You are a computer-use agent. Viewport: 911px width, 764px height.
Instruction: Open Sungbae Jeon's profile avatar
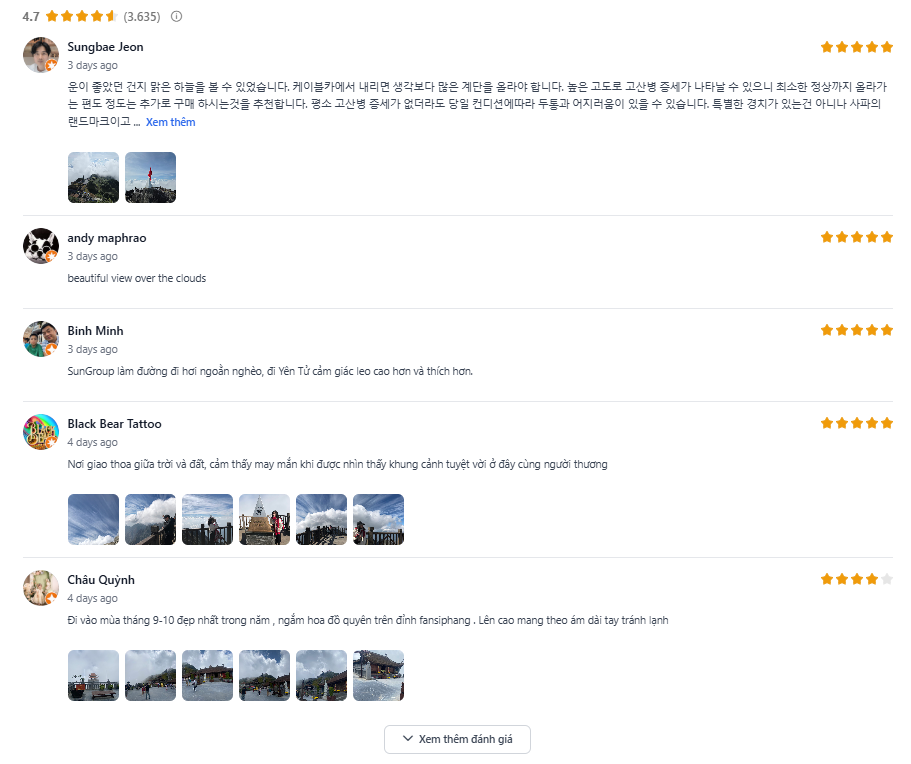pyautogui.click(x=41, y=55)
